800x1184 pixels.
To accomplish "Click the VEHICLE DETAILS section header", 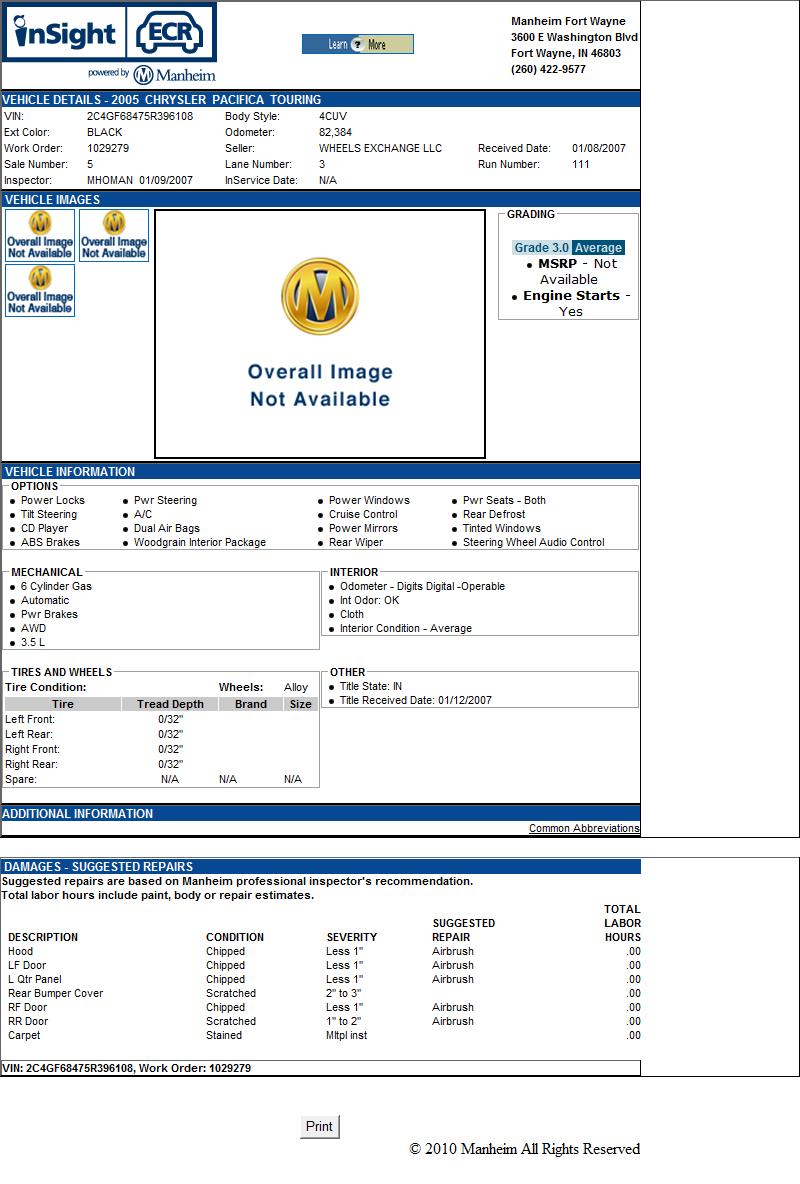I will tap(320, 100).
